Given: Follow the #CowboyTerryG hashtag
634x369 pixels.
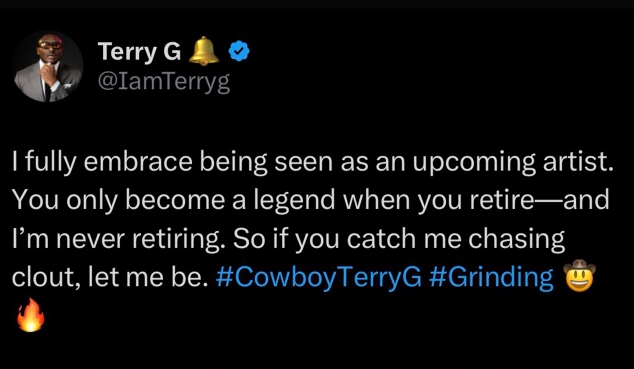Looking at the screenshot, I should click(319, 278).
